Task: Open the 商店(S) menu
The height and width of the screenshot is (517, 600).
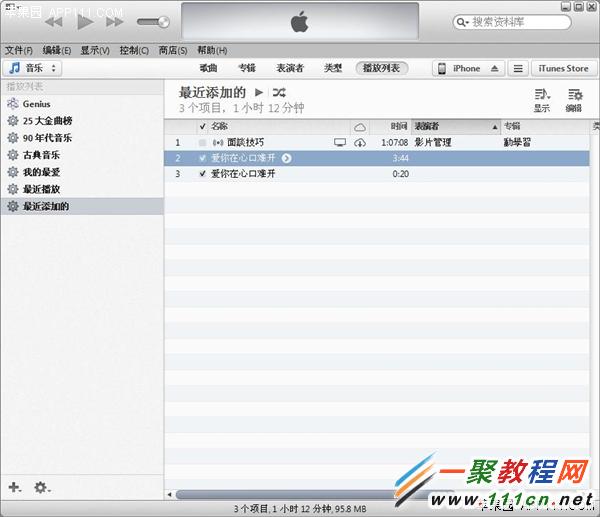Action: pyautogui.click(x=173, y=50)
